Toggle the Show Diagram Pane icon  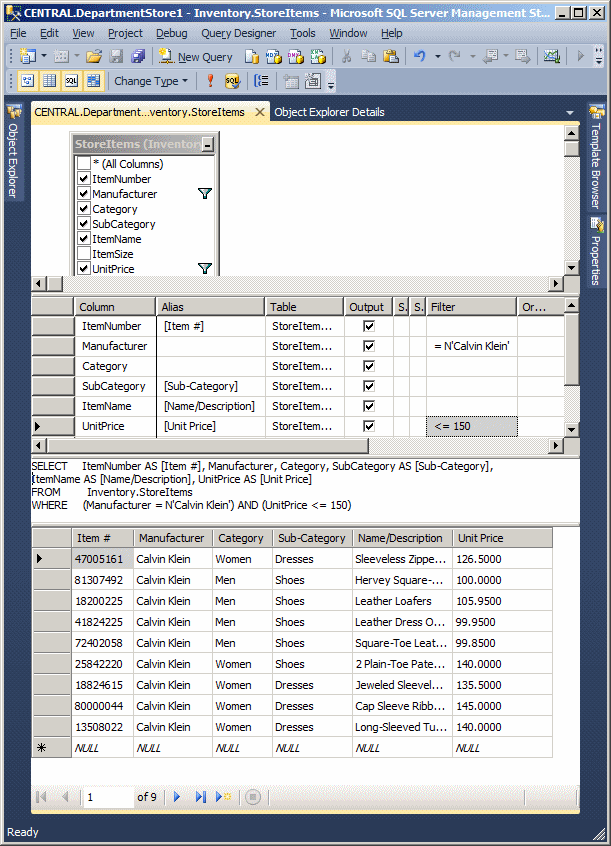(28, 81)
